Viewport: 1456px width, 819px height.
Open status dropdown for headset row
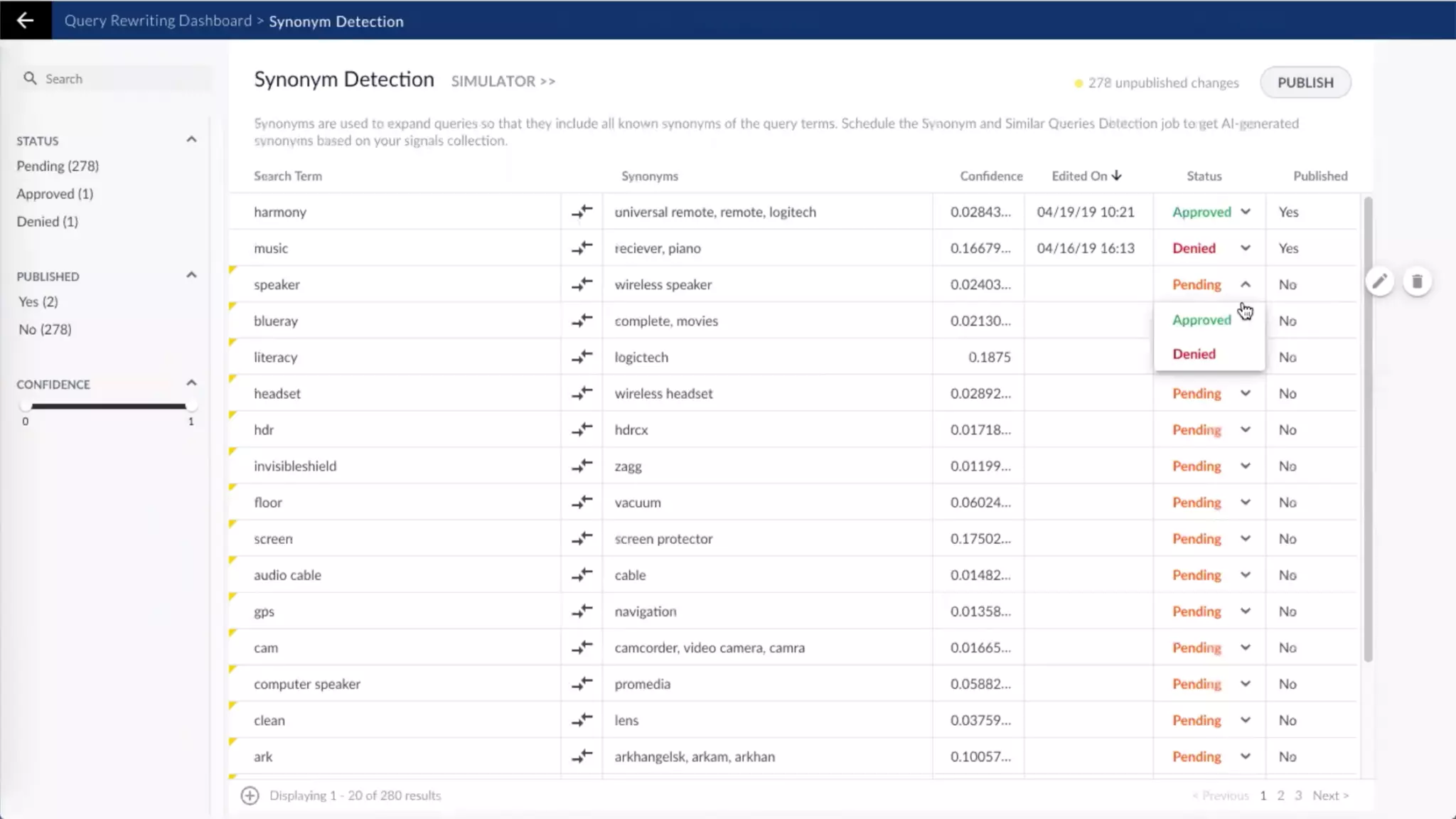(1246, 393)
